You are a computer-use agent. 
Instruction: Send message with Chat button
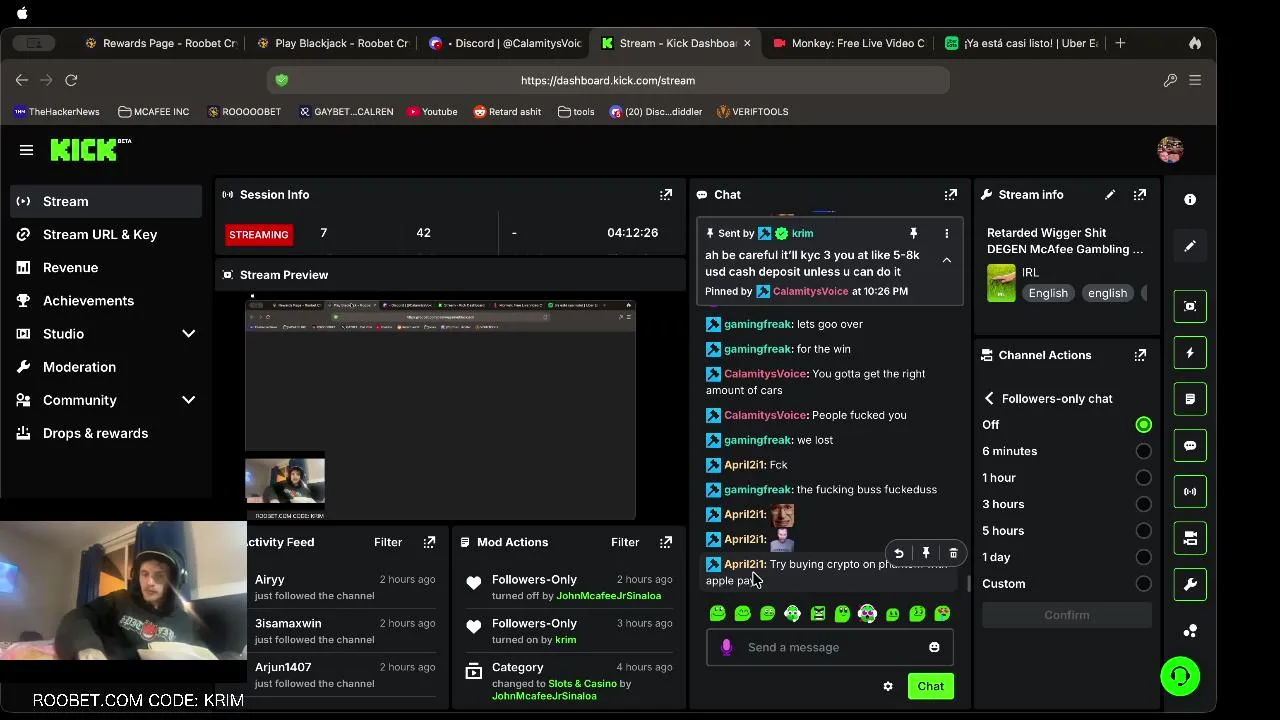[930, 686]
